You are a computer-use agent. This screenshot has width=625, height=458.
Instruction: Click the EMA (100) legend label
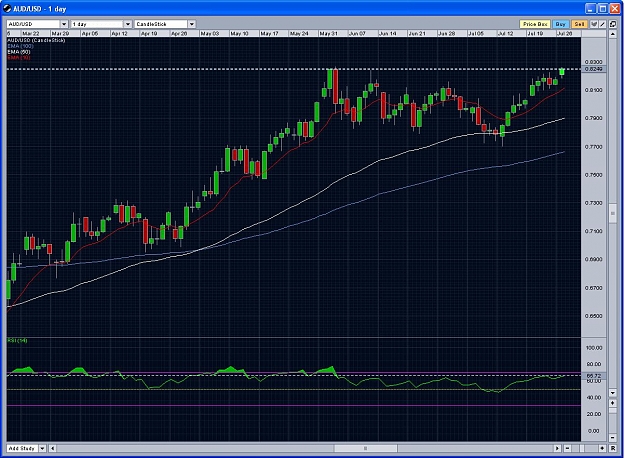[20, 46]
